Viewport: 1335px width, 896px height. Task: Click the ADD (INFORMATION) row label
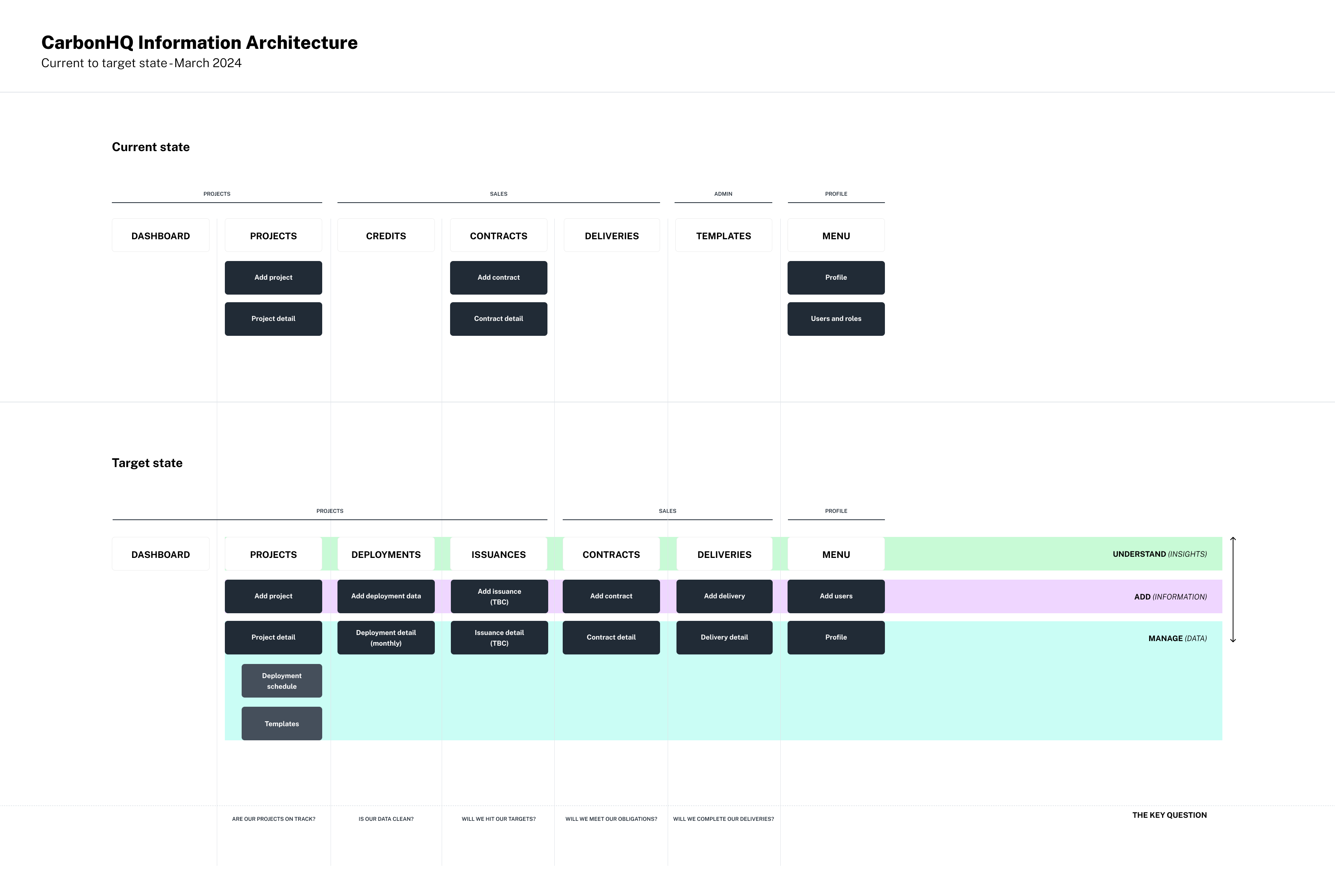tap(1170, 597)
